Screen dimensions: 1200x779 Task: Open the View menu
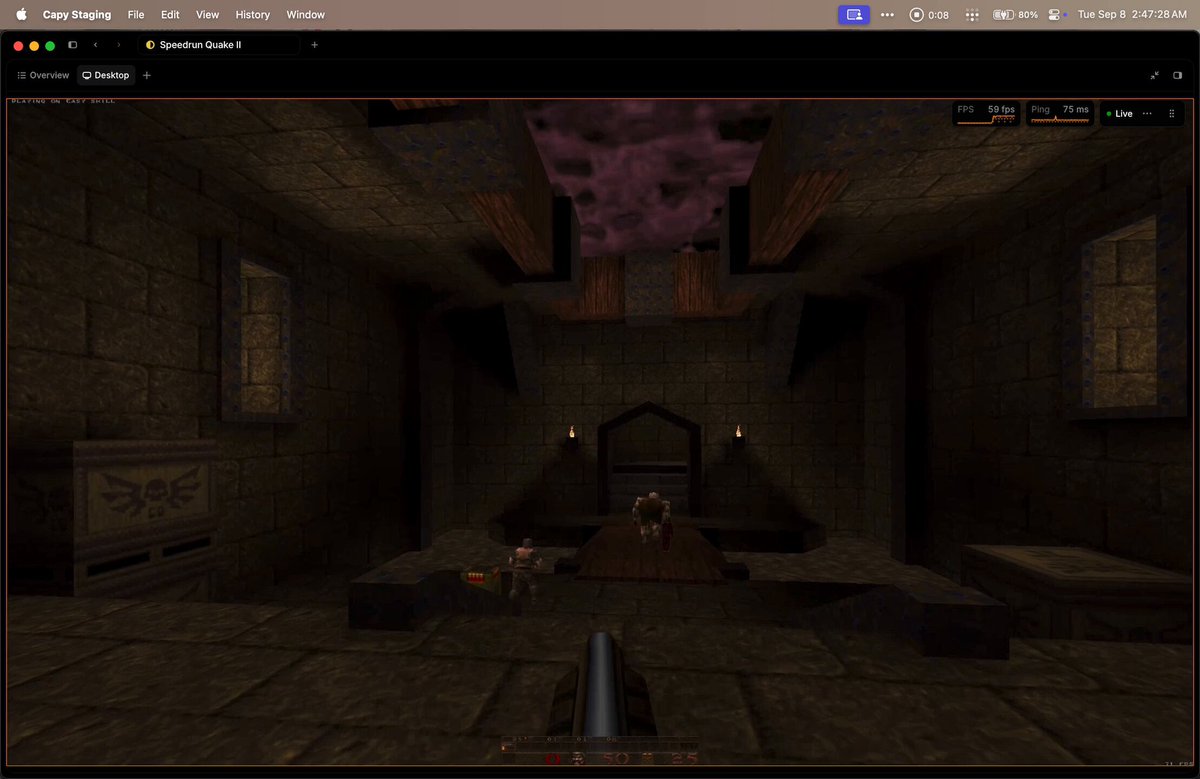[207, 15]
